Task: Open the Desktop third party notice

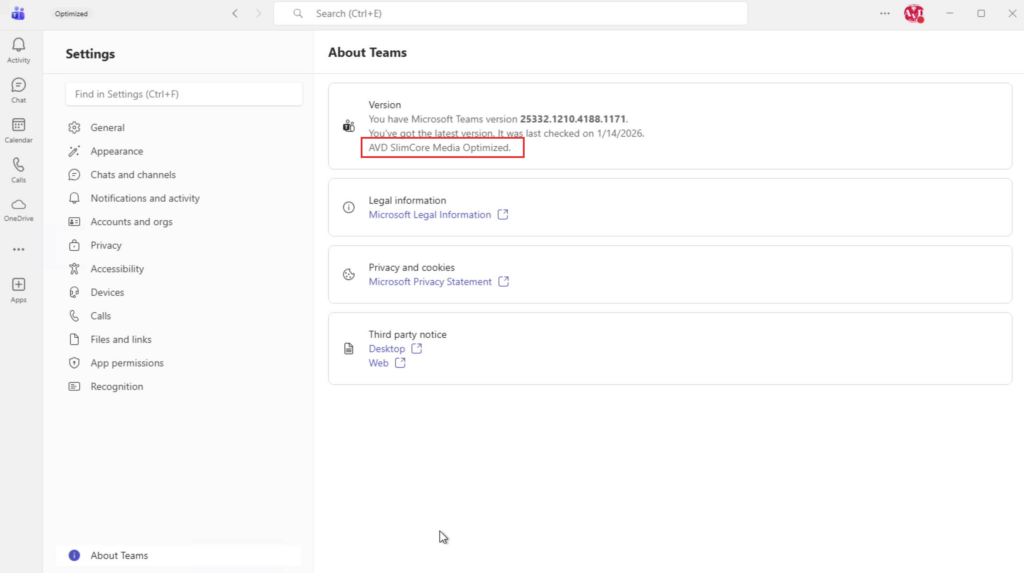Action: pyautogui.click(x=387, y=349)
